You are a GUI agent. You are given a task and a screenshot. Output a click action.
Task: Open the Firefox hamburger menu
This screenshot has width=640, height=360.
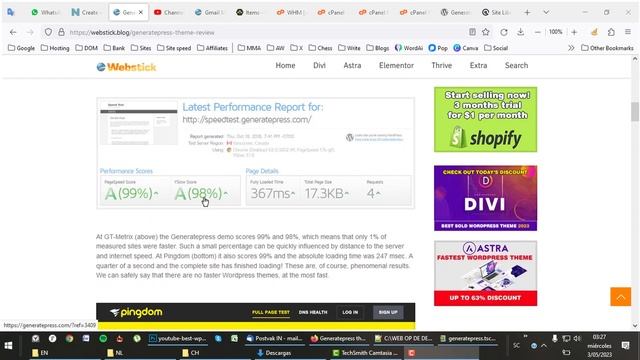point(628,32)
